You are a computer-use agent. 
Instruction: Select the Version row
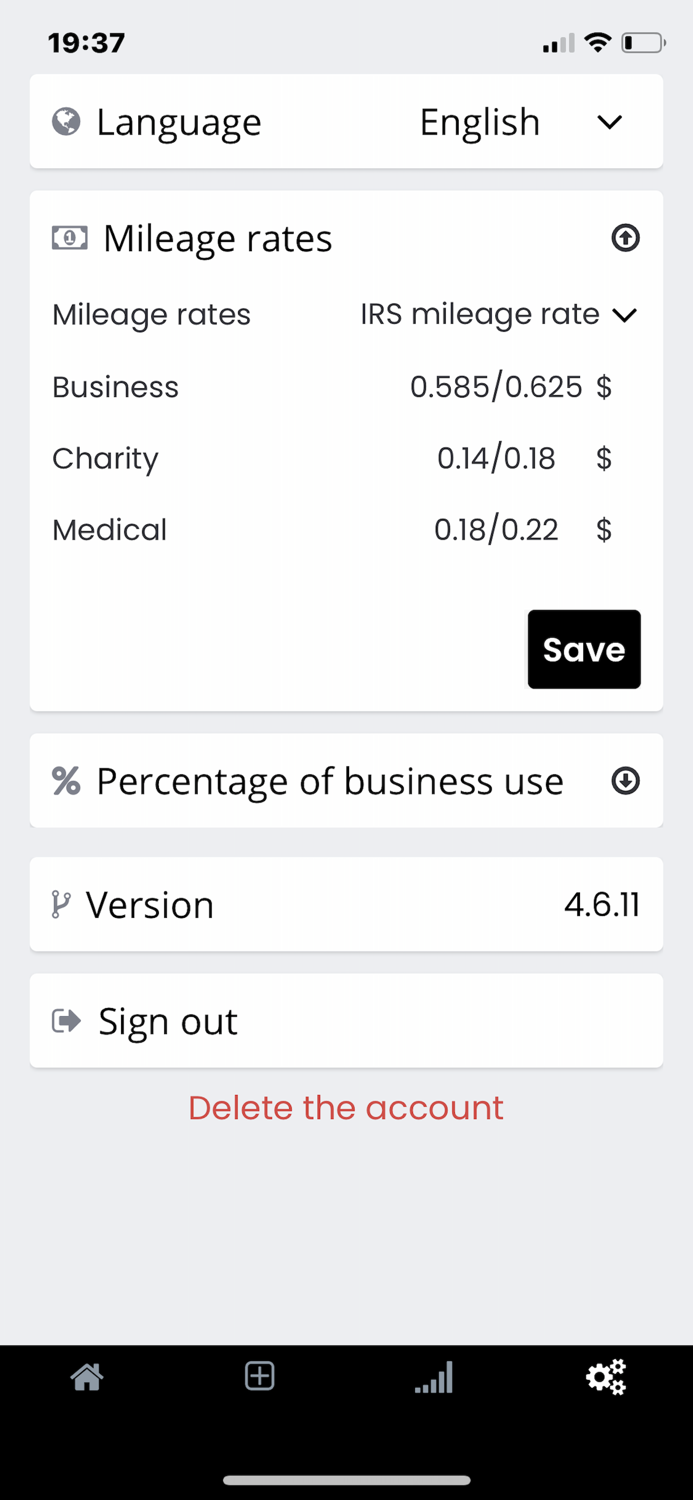(x=346, y=904)
